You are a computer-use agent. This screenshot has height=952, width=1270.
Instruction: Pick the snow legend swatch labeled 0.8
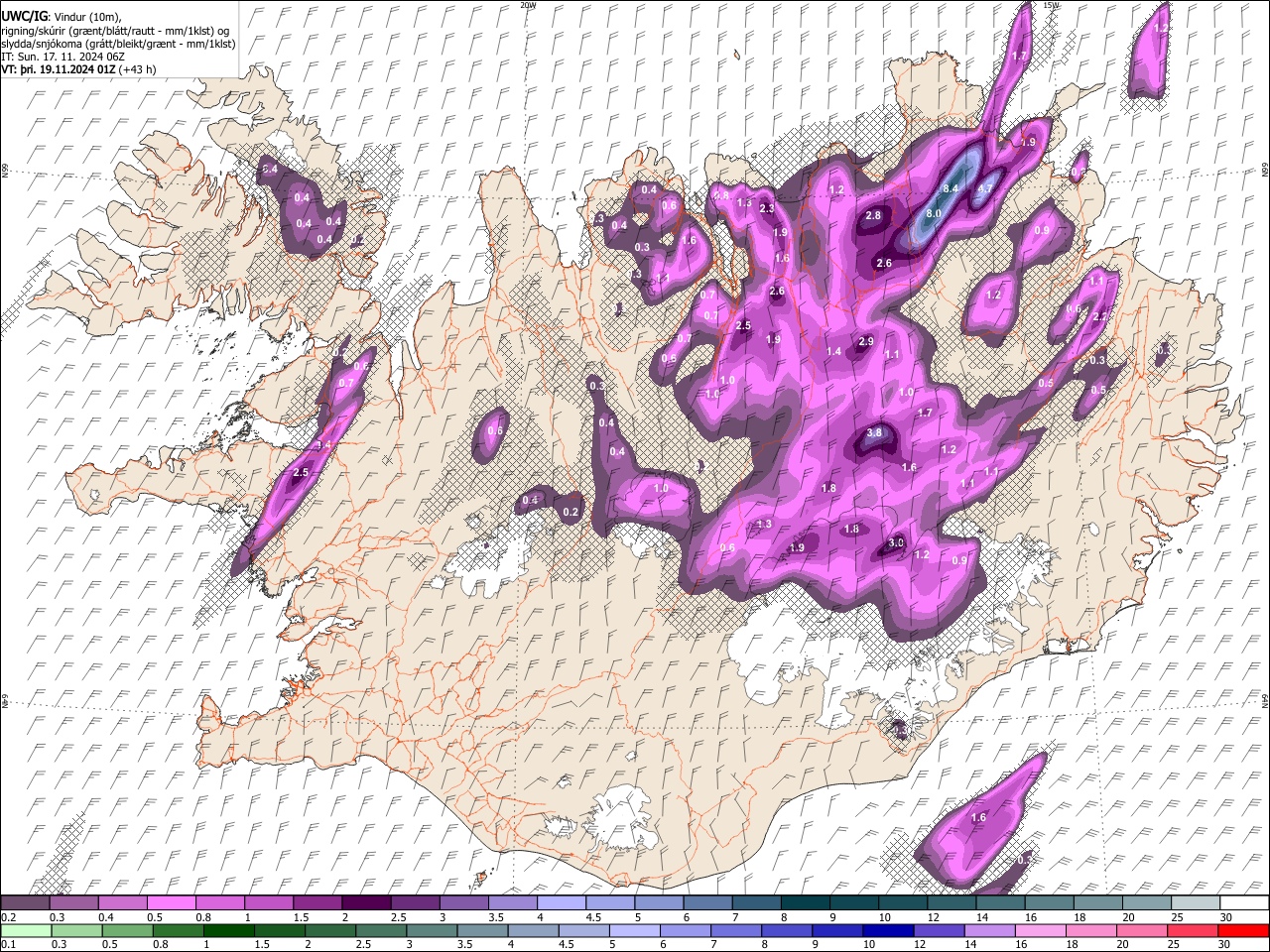219,902
